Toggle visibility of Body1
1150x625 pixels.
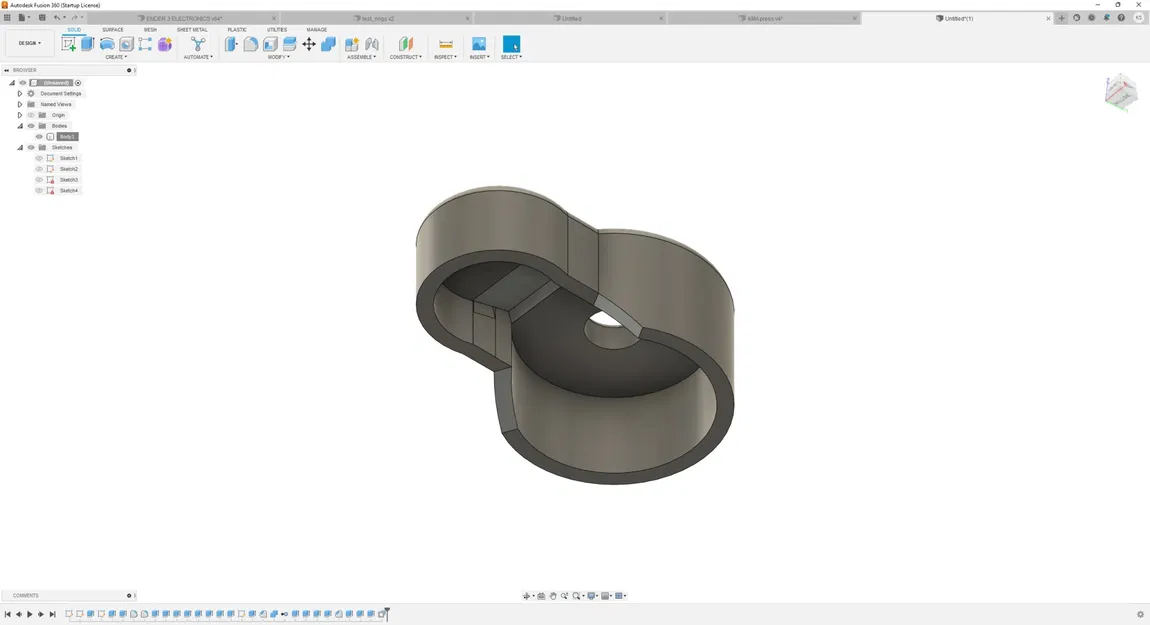pyautogui.click(x=40, y=136)
